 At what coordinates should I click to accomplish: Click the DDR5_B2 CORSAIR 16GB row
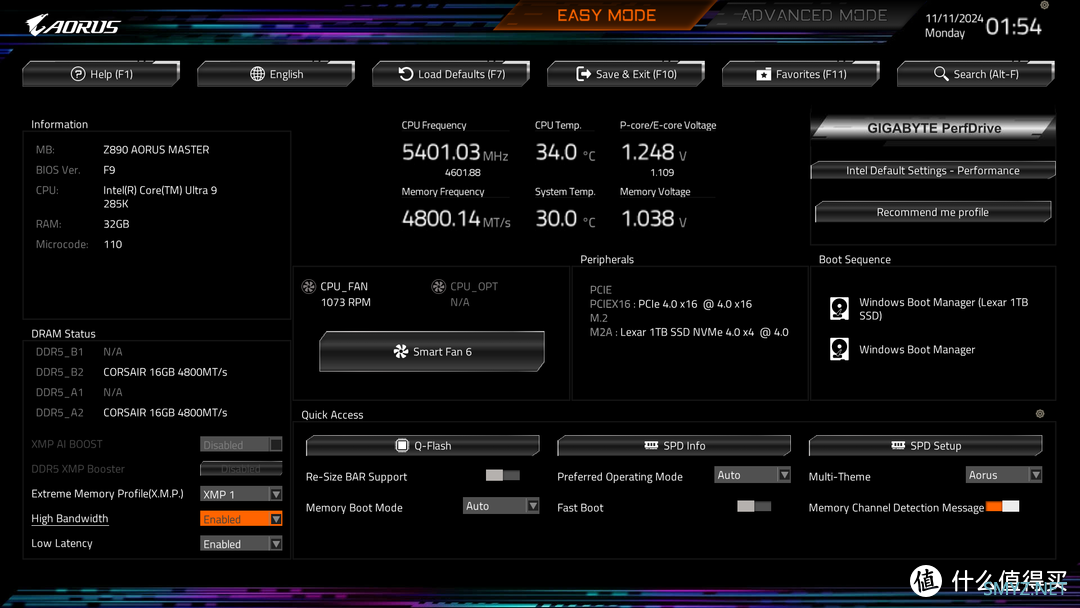132,372
